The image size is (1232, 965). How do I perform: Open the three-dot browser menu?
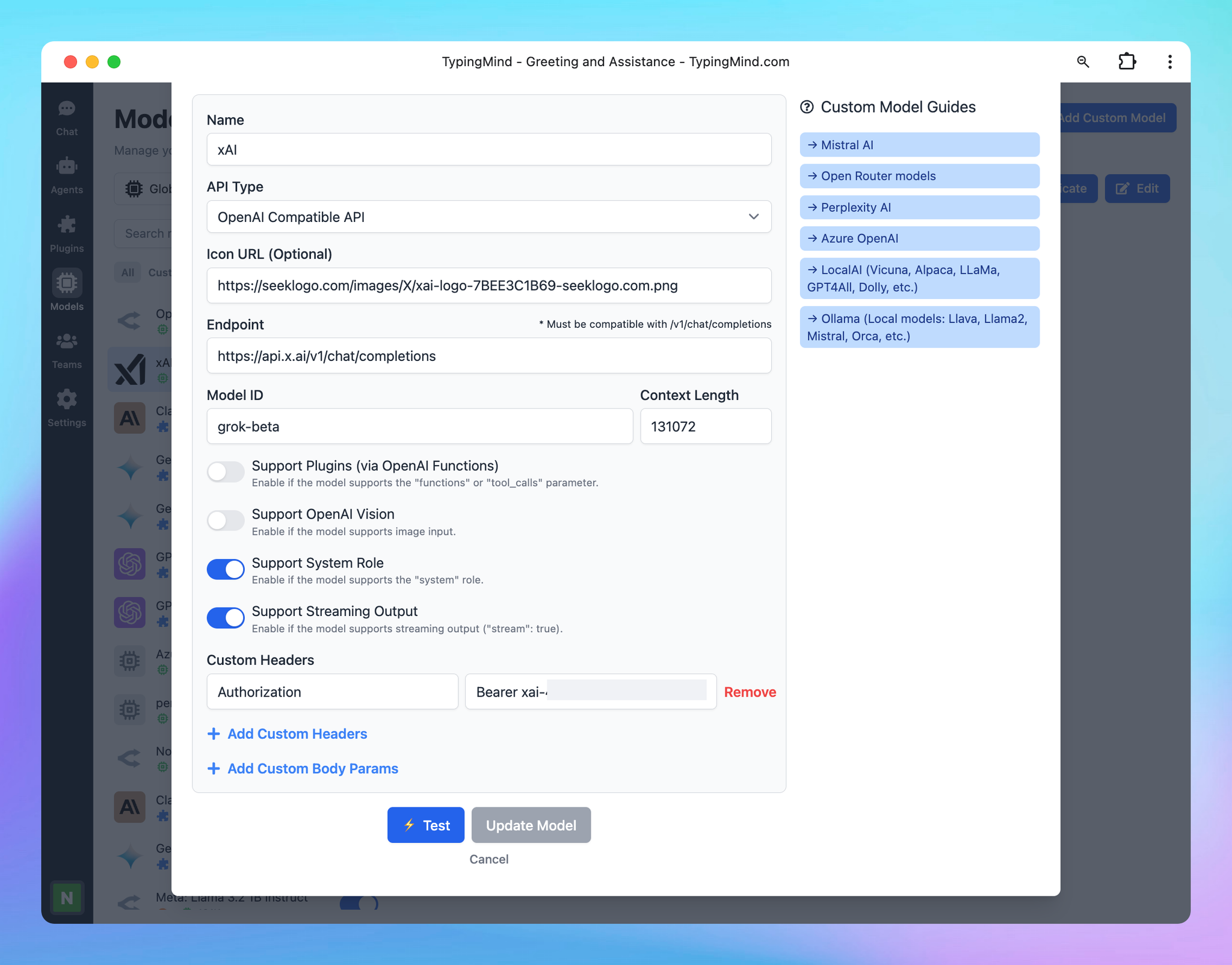coord(1169,62)
